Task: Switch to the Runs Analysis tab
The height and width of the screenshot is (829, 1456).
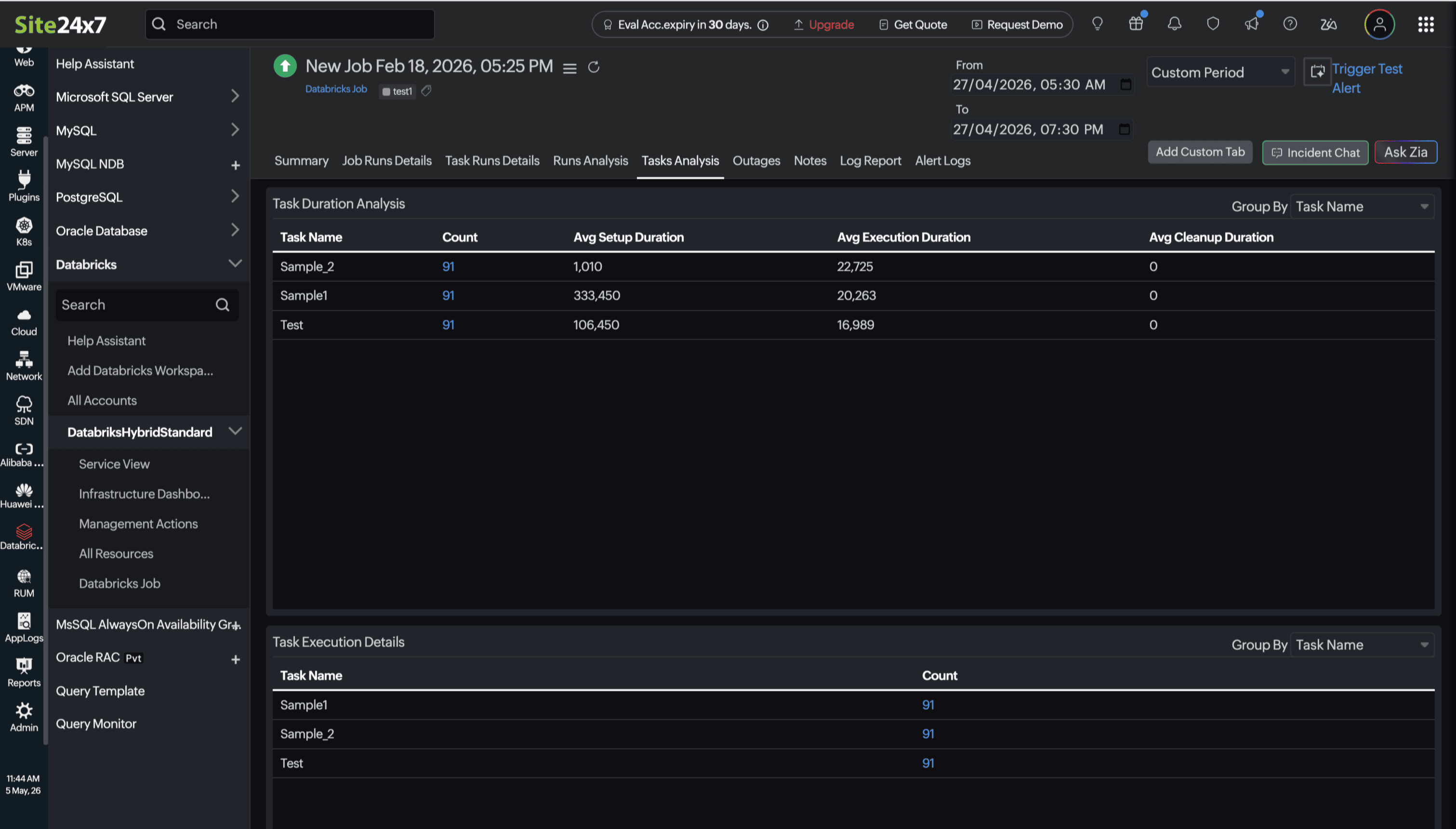Action: (x=591, y=160)
